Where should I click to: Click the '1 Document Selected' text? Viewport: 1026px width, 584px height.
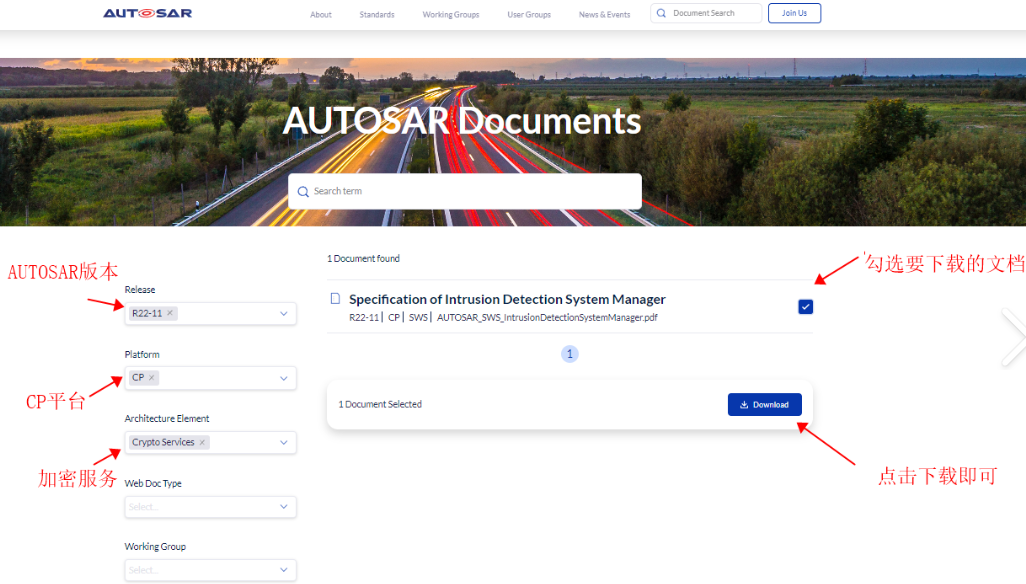click(380, 405)
